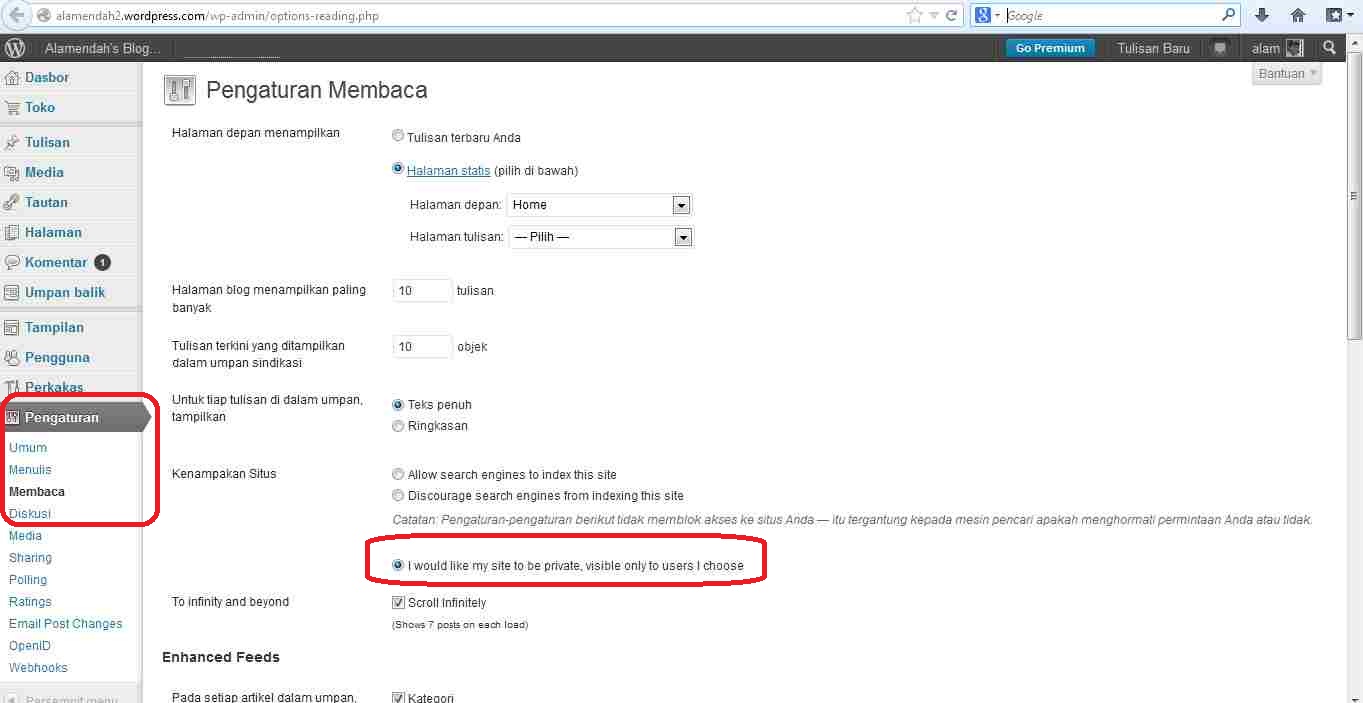1363x703 pixels.
Task: Select 'Allow search engines to index' option
Action: [x=398, y=475]
